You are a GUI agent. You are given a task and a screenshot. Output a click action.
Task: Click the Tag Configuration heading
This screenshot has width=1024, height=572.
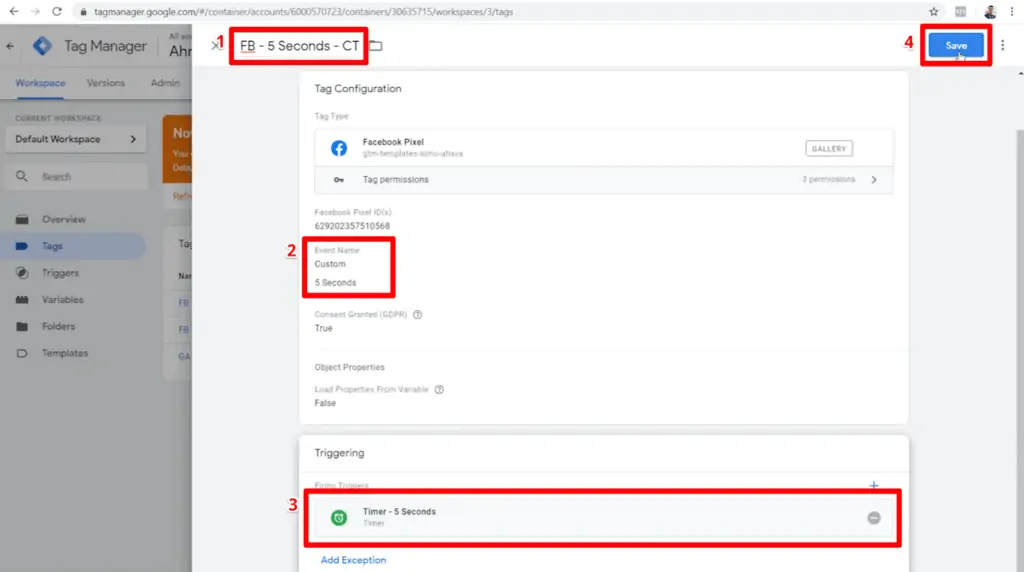click(x=358, y=89)
